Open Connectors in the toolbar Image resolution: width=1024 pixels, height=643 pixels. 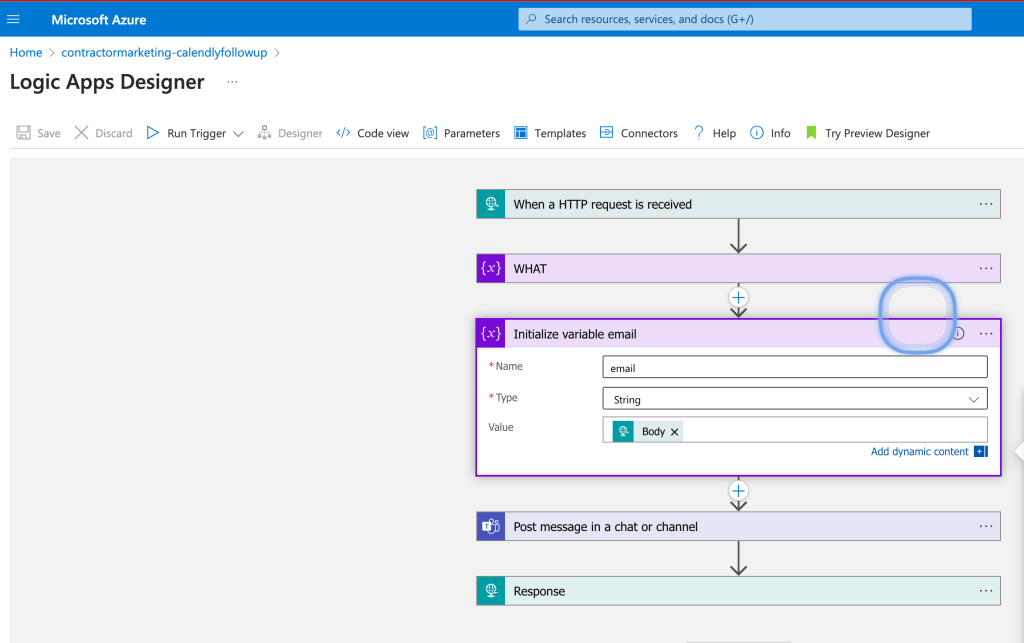[639, 133]
